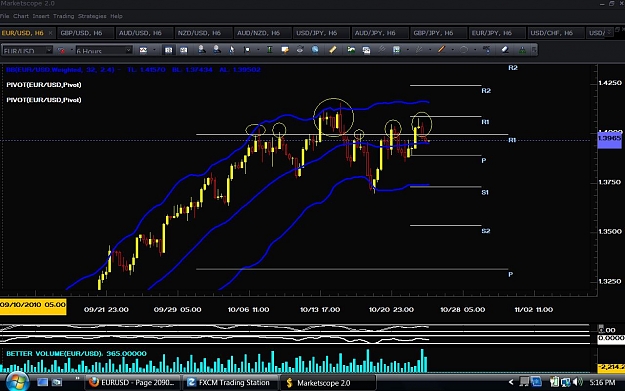Open the Windows Start button
This screenshot has height=391, width=625.
pyautogui.click(x=18, y=382)
